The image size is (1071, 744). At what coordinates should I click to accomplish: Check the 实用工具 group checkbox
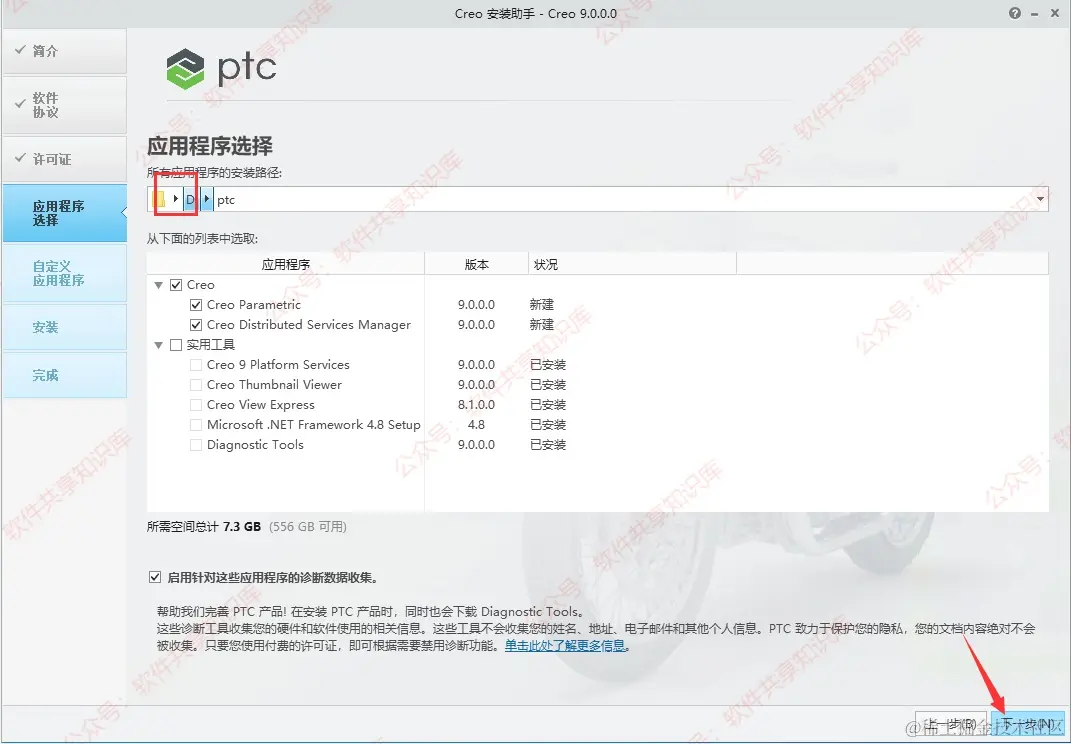tap(176, 345)
